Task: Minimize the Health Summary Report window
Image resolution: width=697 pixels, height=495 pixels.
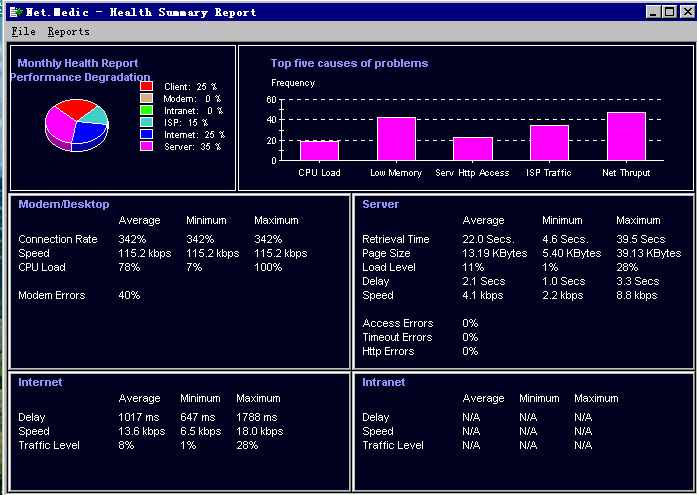Action: coord(649,12)
